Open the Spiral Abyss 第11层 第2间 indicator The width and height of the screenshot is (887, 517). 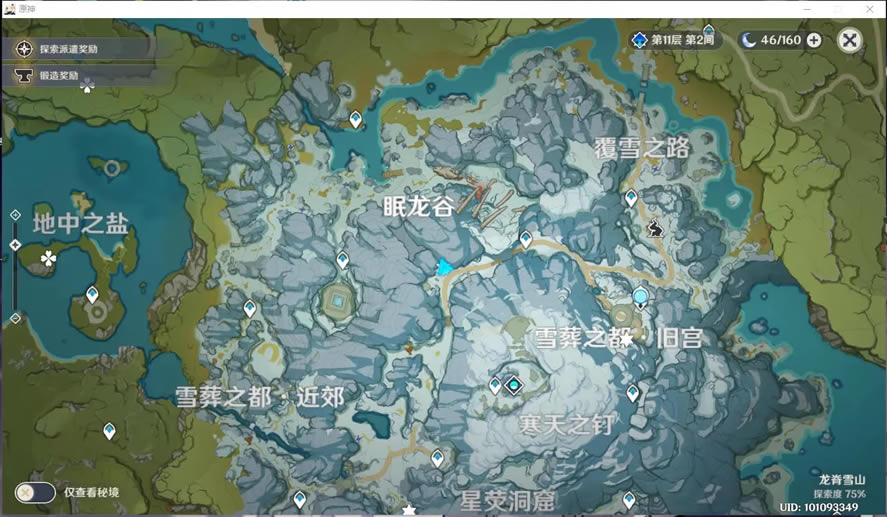673,40
